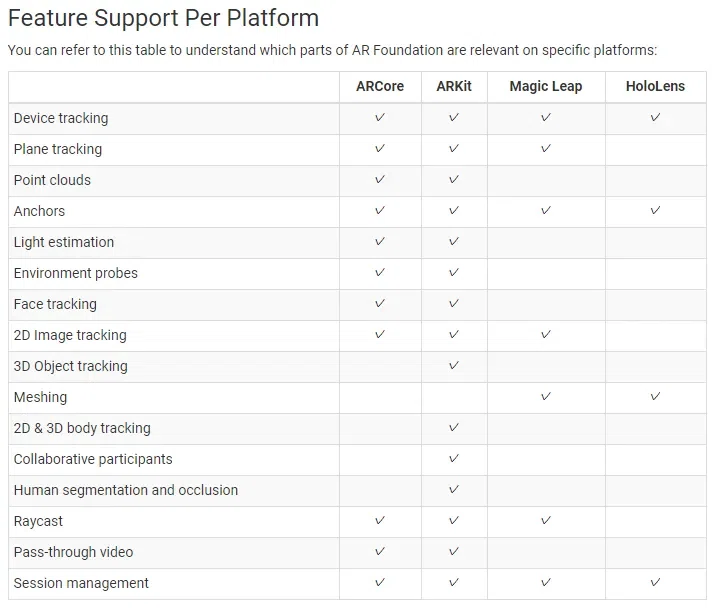The width and height of the screenshot is (715, 612).
Task: Click the ARCore checkmark for Device tracking
Action: pyautogui.click(x=380, y=118)
